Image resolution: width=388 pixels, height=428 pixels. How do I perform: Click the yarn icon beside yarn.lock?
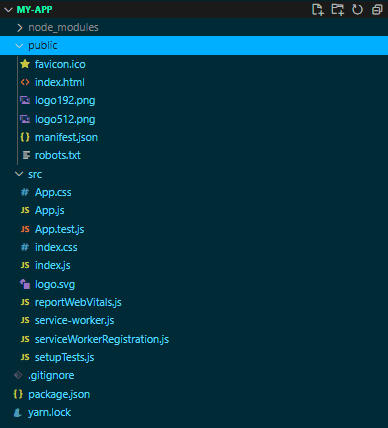[x=18, y=413]
